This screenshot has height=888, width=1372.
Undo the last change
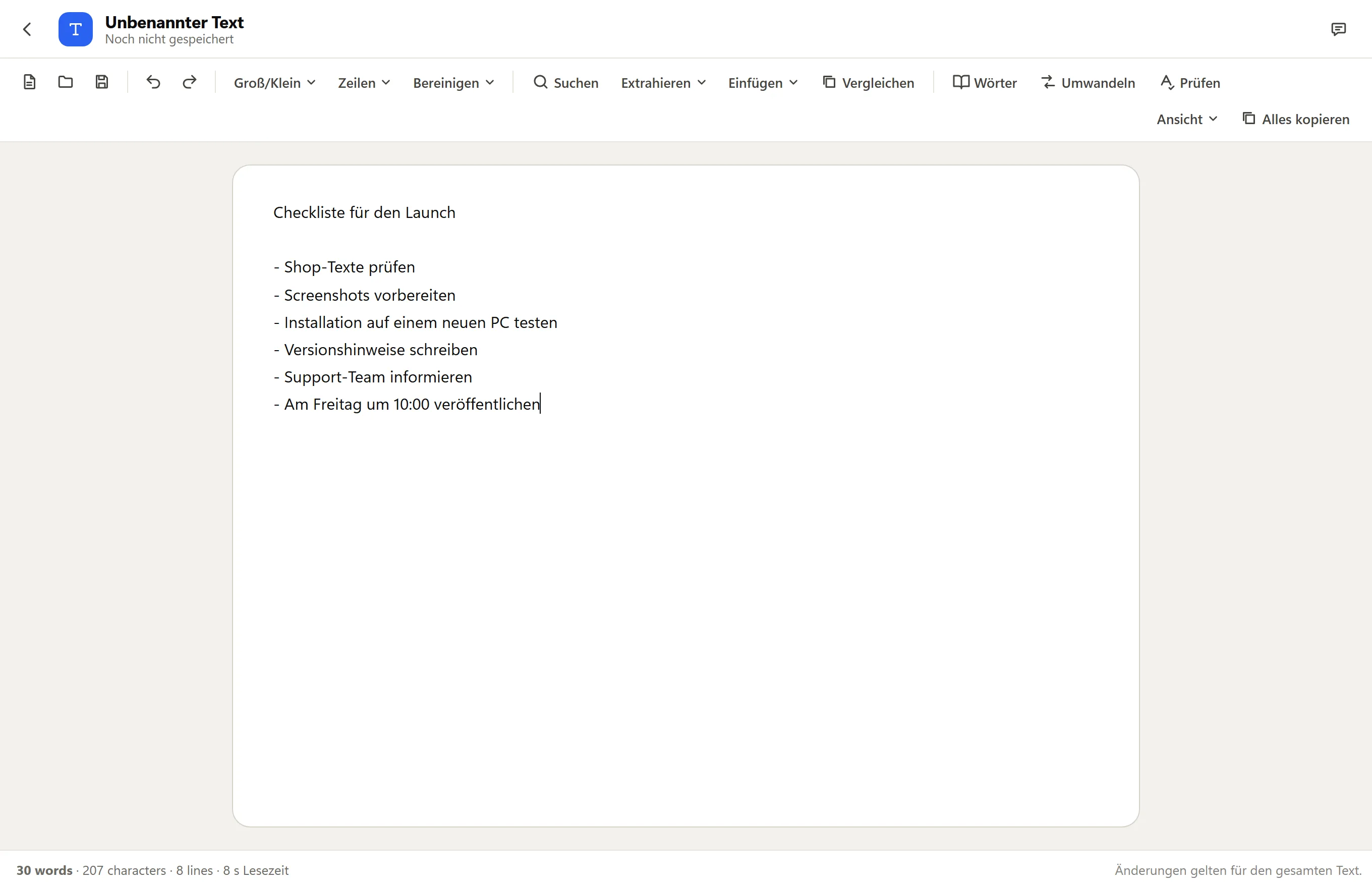(x=153, y=82)
